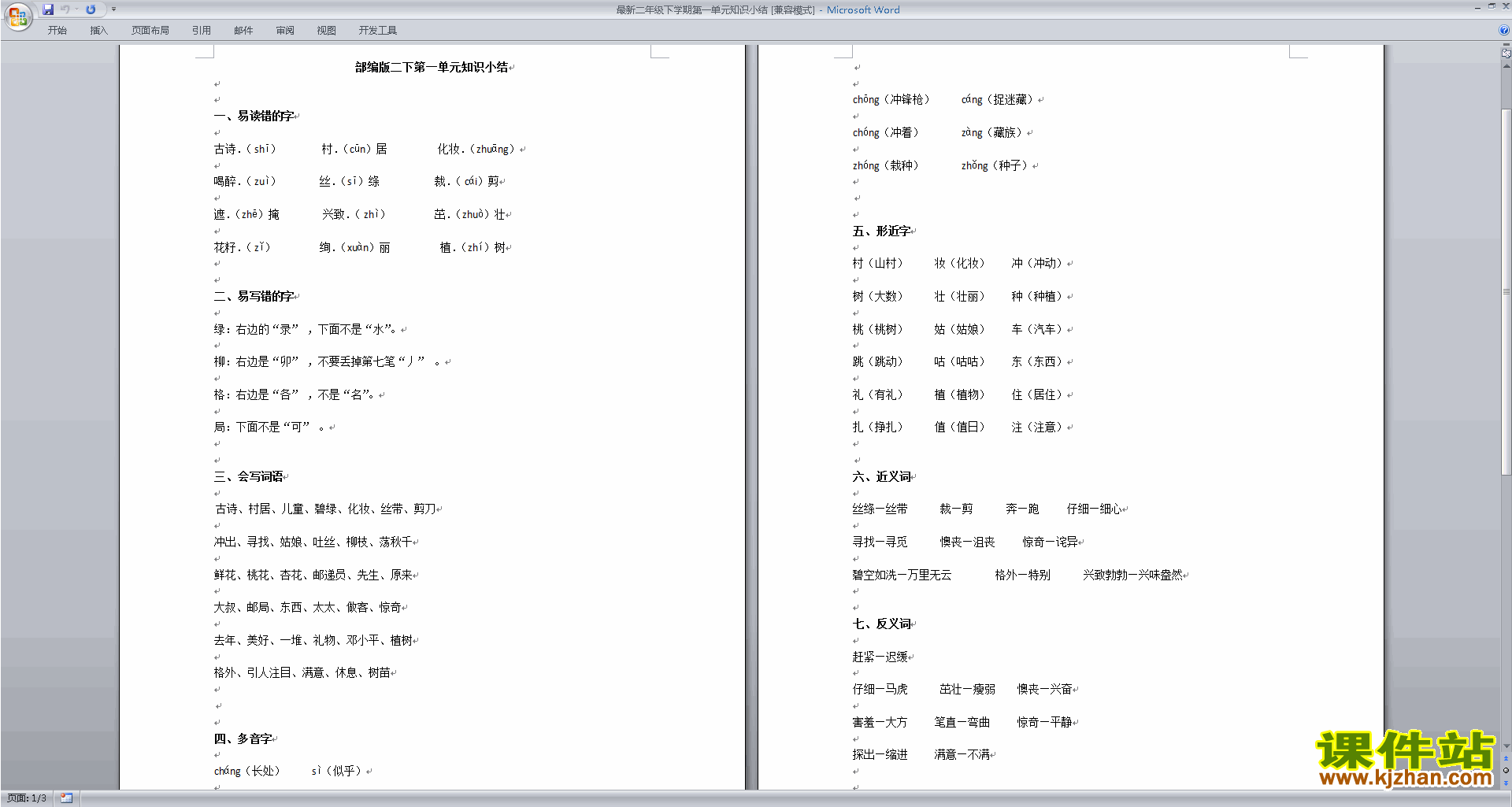Click the text 赶紧—迟缓

(x=880, y=657)
